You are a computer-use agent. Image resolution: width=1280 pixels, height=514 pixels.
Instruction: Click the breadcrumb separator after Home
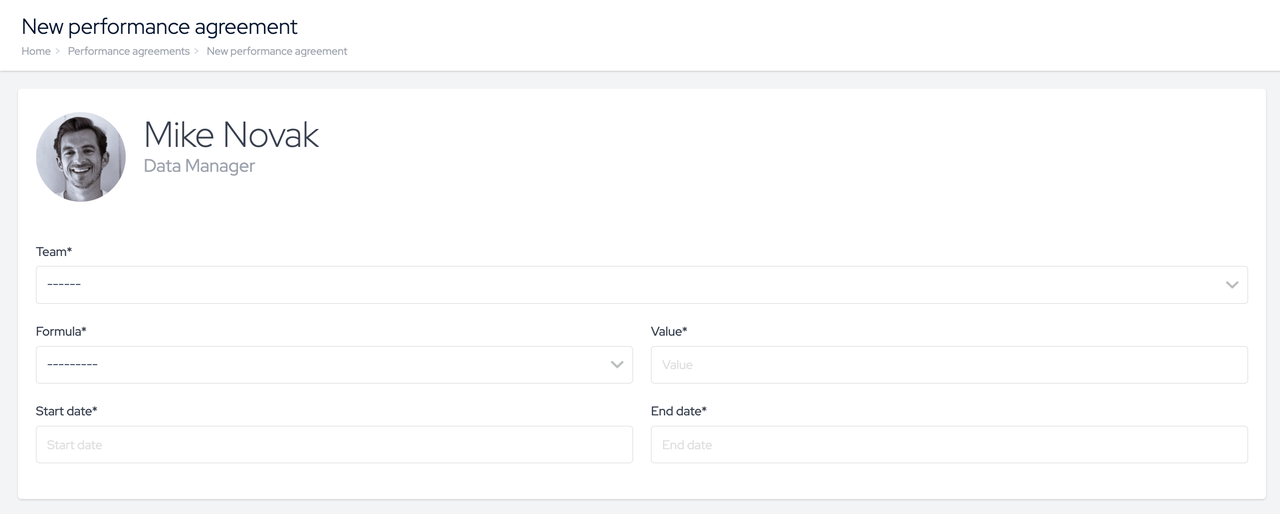click(x=58, y=51)
